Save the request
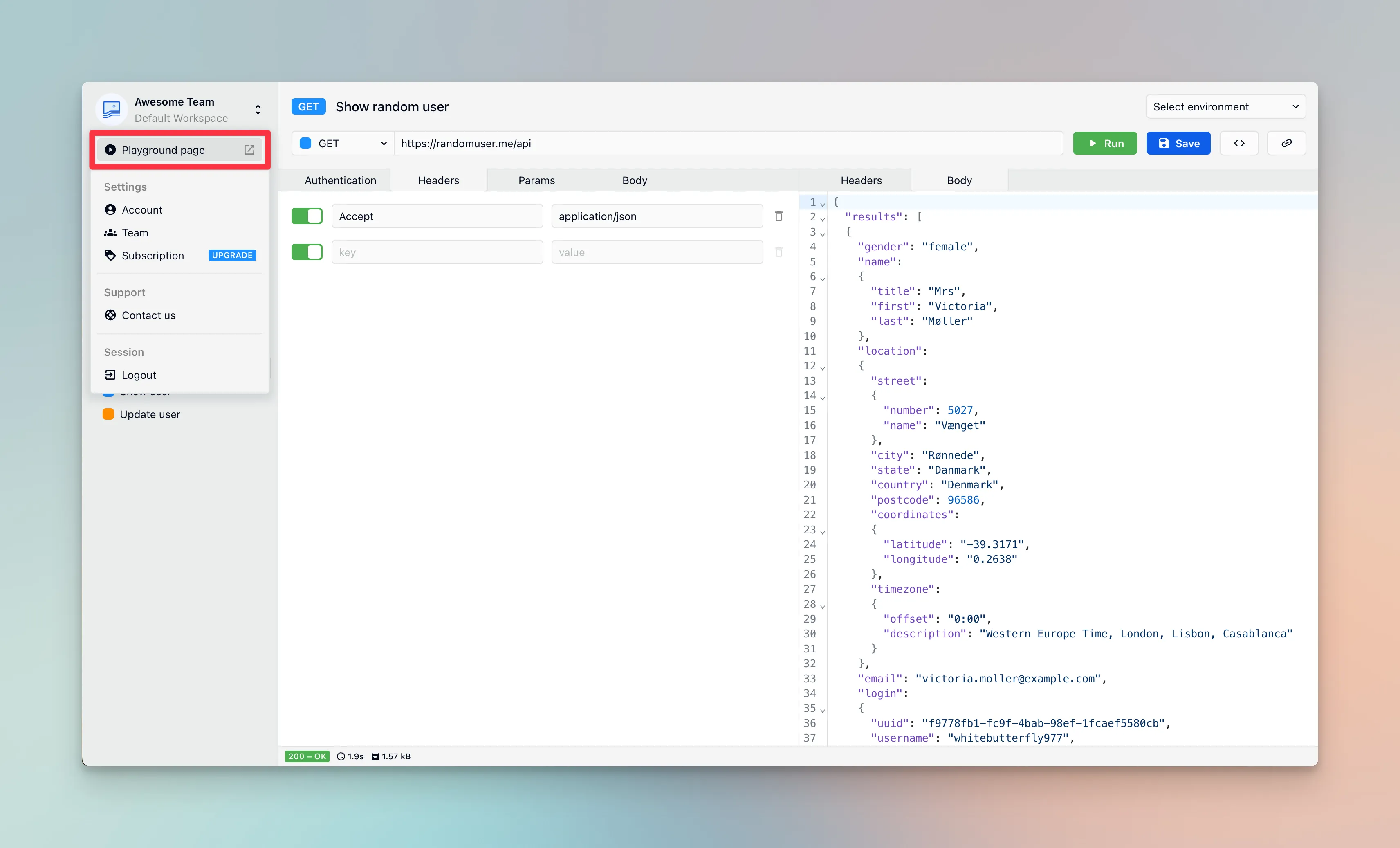Screen dimensions: 1400x848 point(1178,143)
